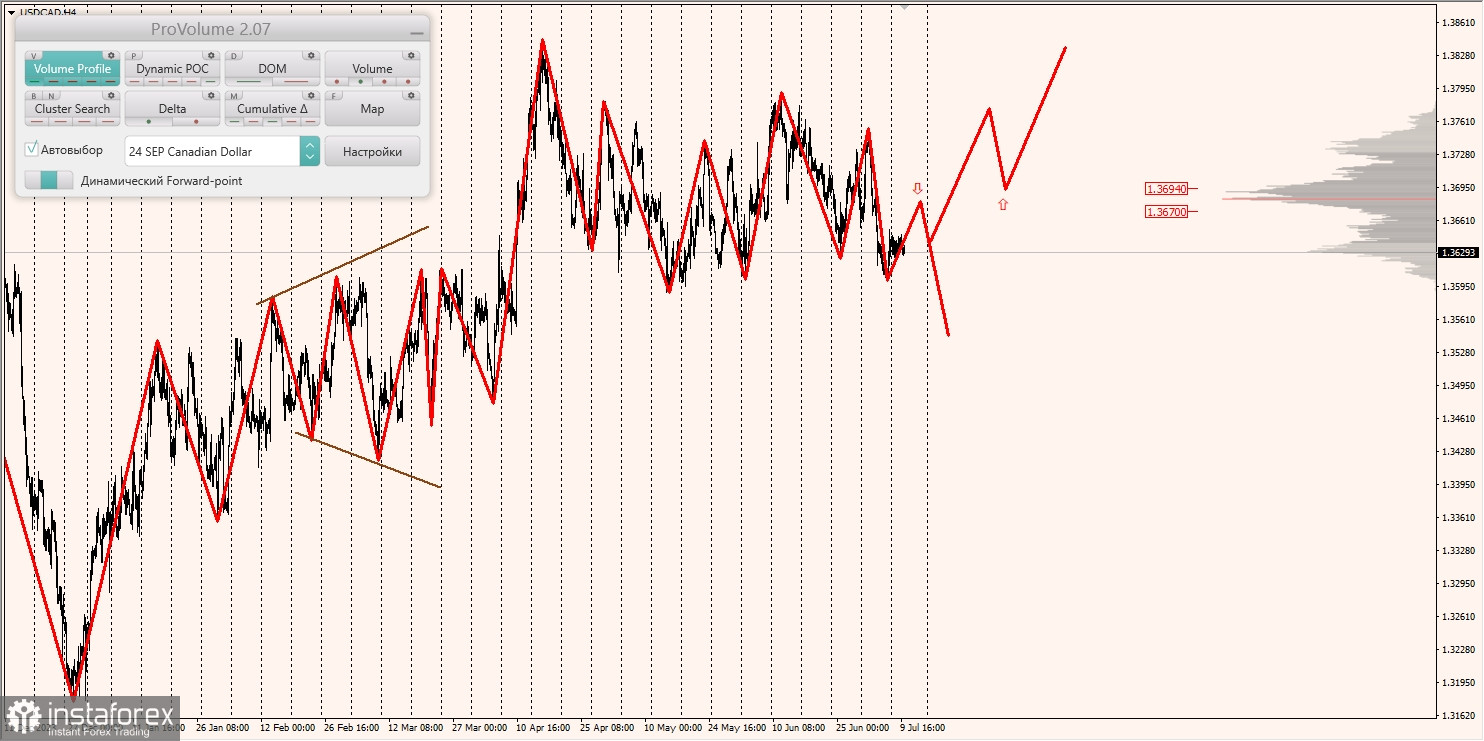Activate the Cluster Search module

tap(72, 109)
